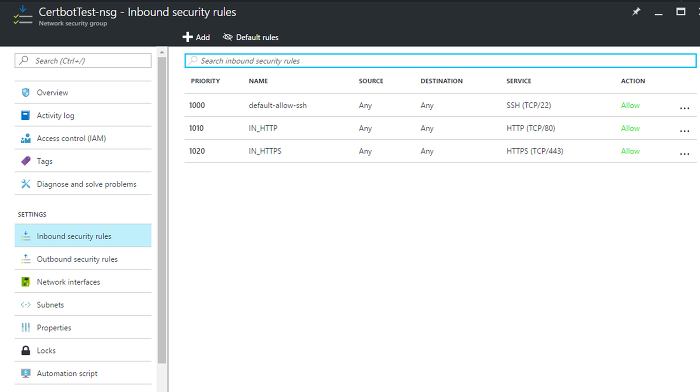The width and height of the screenshot is (700, 392).
Task: Click the network security group header icon
Action: point(22,16)
